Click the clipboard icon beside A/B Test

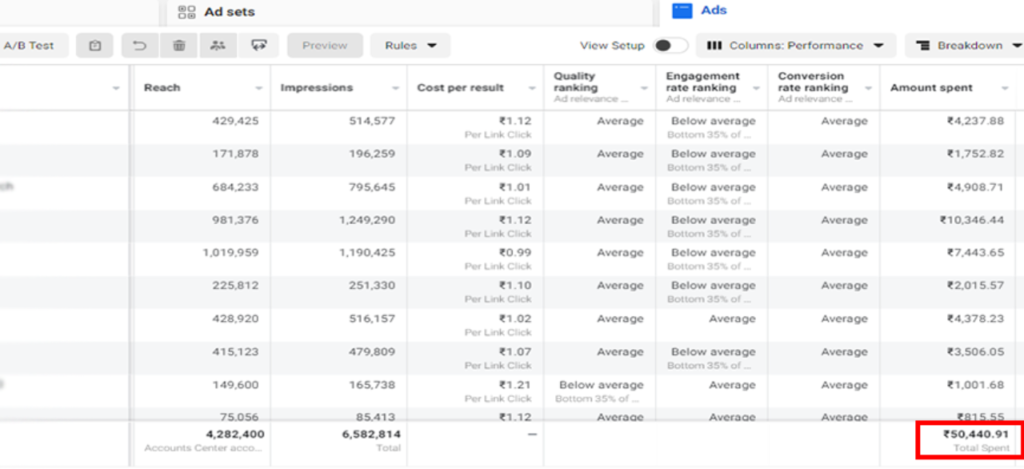coord(94,45)
